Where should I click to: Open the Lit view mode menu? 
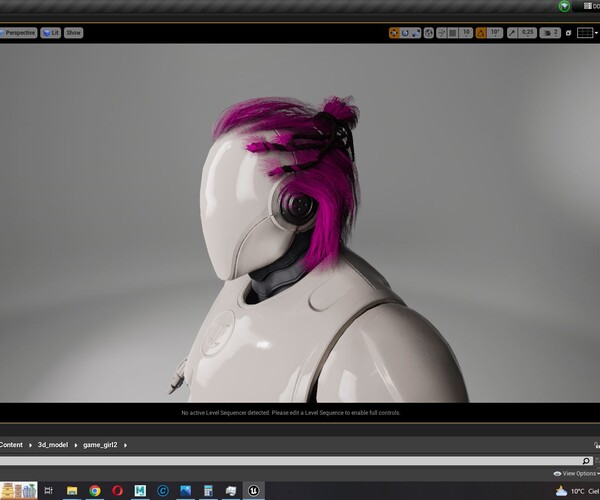coord(51,33)
